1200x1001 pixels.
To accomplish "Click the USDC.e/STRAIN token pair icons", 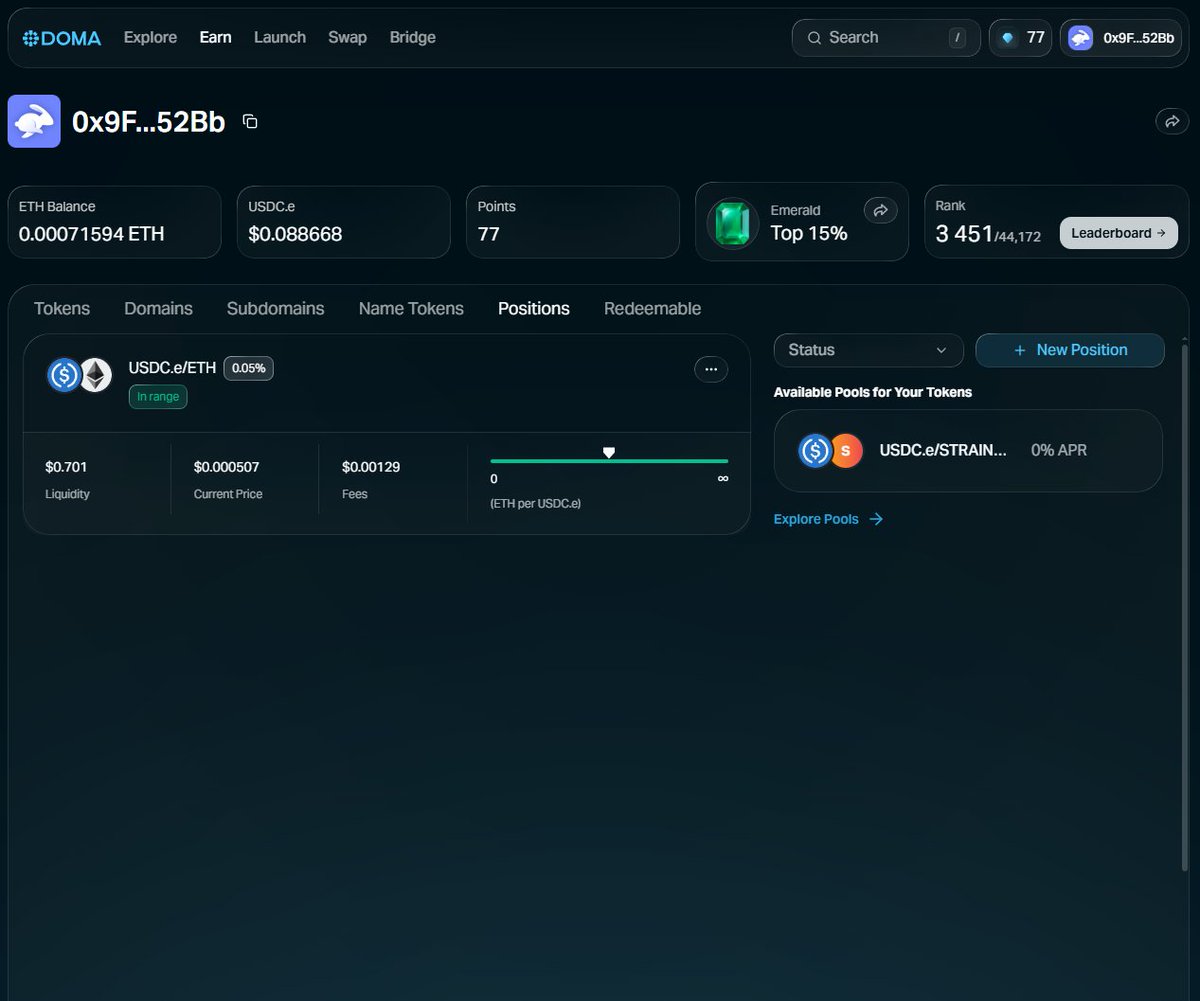I will tap(831, 451).
